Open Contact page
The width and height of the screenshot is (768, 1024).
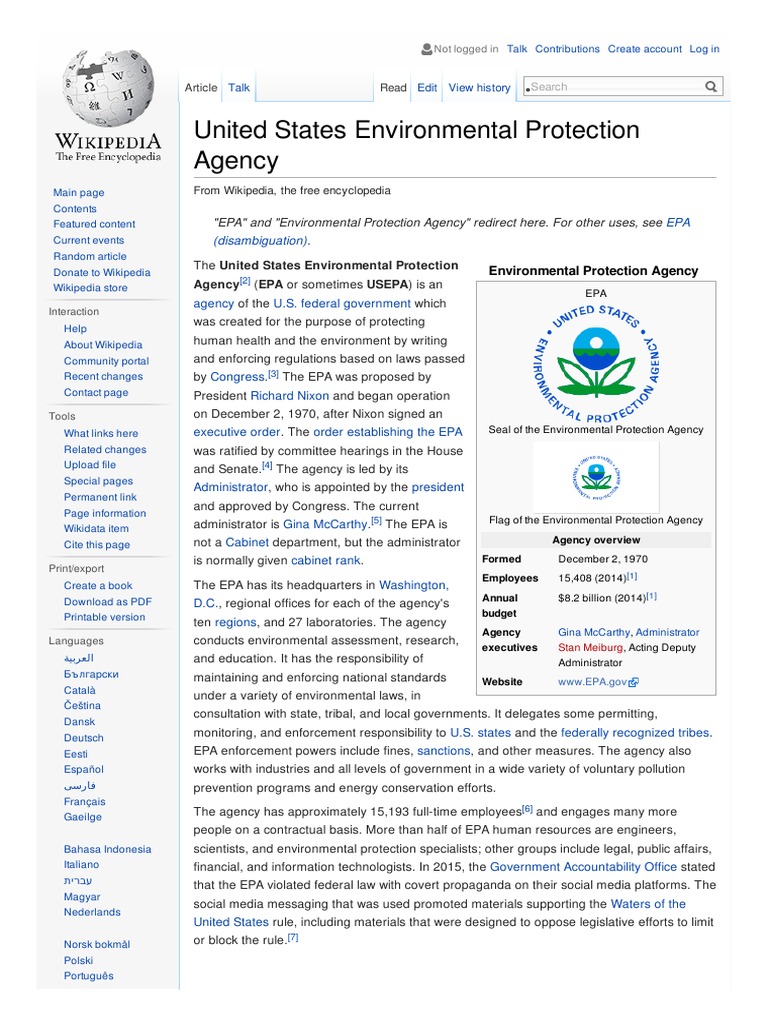[x=96, y=392]
